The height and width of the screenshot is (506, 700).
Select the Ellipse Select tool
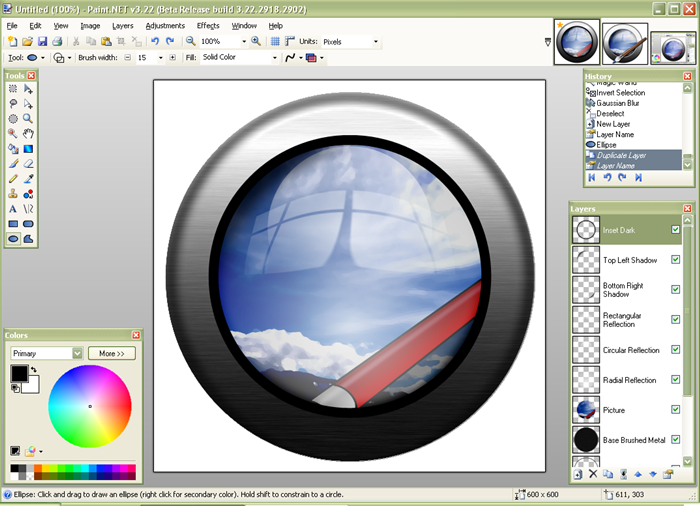[13, 119]
